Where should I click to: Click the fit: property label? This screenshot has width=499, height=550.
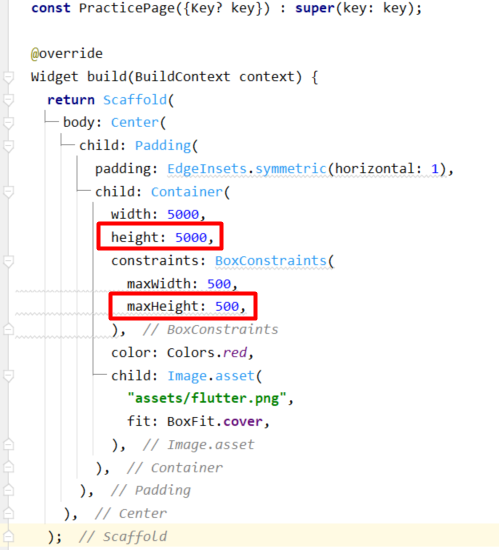143,421
